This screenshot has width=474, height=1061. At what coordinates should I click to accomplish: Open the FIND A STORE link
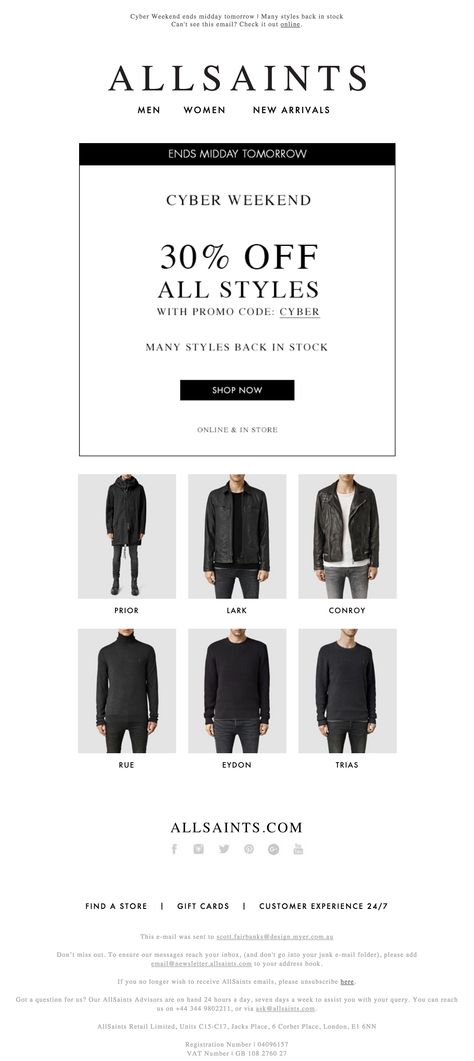pyautogui.click(x=116, y=906)
